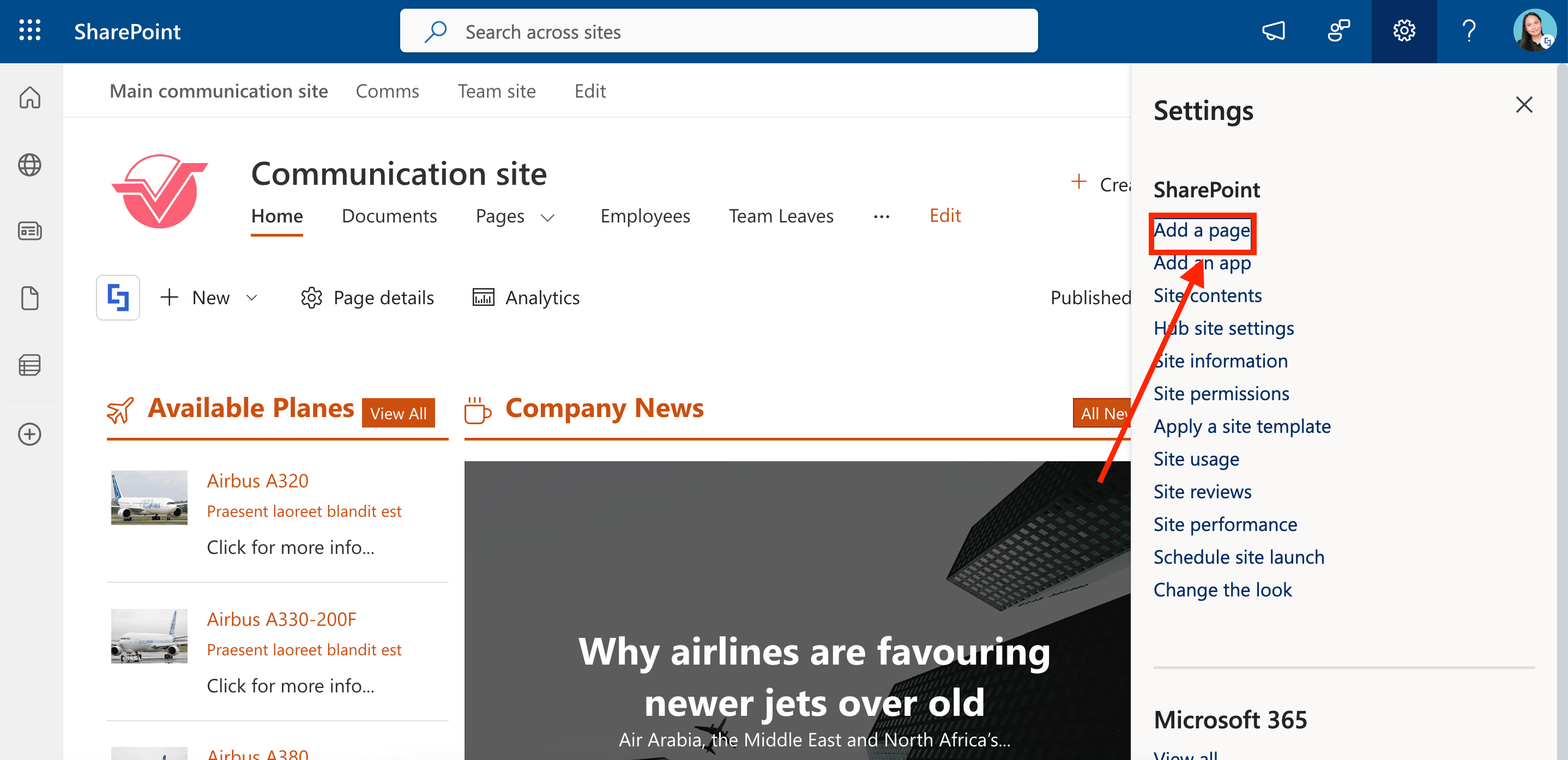
Task: Open the Why airlines are favouring news headline
Action: (815, 677)
